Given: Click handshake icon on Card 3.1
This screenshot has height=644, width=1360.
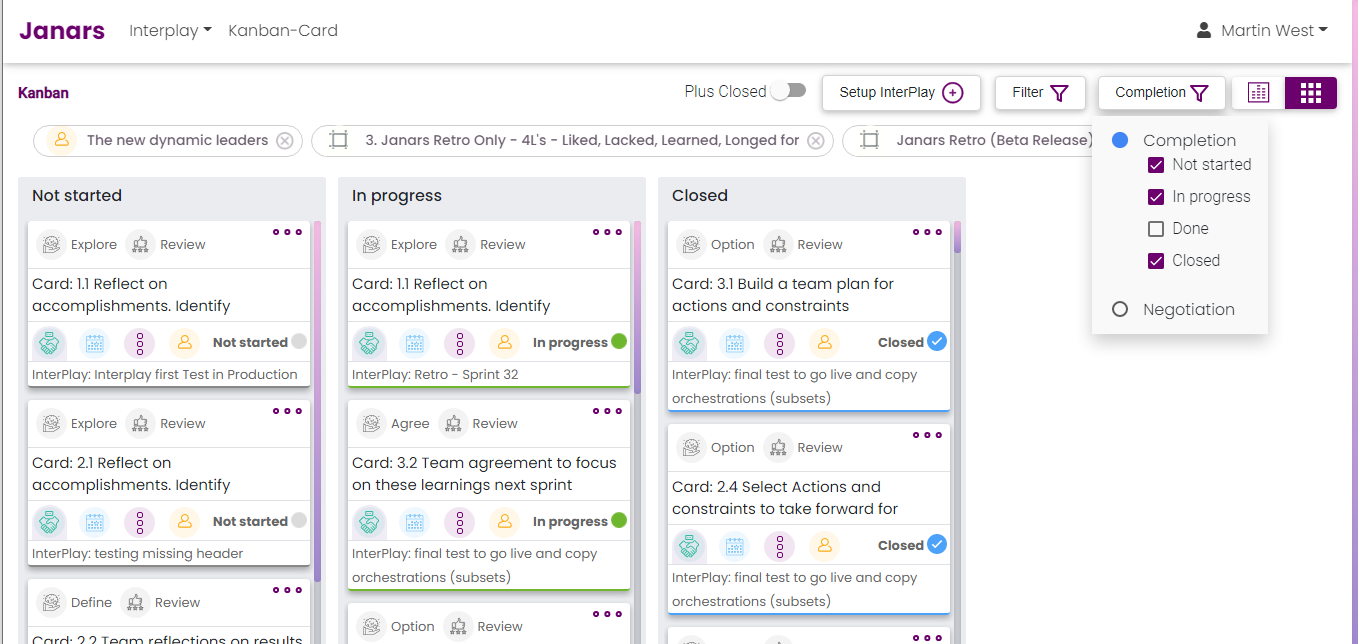Looking at the screenshot, I should [689, 343].
